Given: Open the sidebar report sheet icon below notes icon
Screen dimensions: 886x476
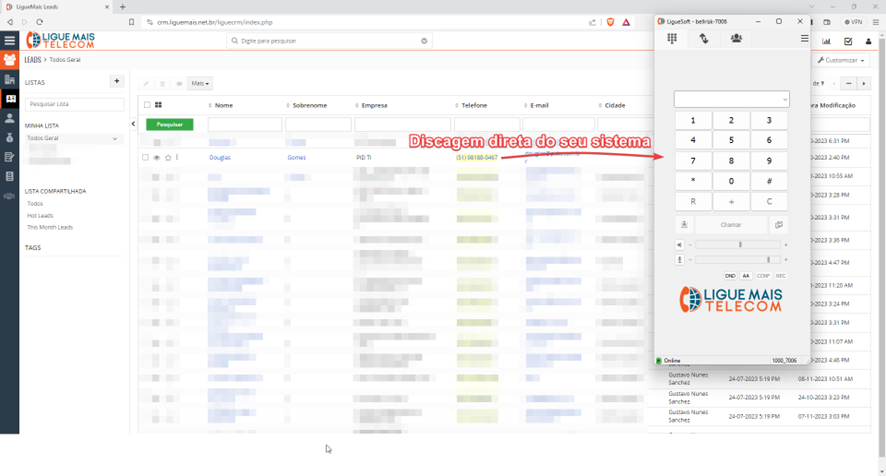Looking at the screenshot, I should click(x=10, y=176).
